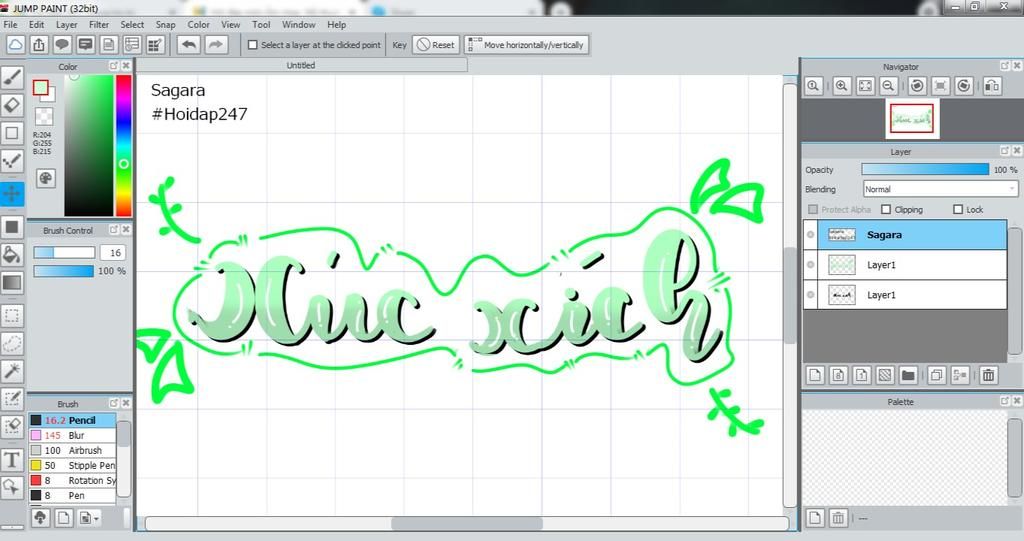This screenshot has width=1024, height=541.
Task: Switch to the Untitled canvas tab
Action: 301,65
